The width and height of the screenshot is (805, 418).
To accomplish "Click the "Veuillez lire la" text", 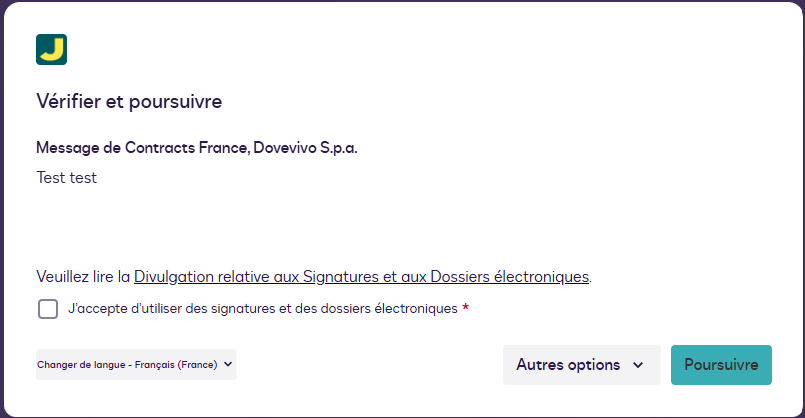I will coord(83,275).
